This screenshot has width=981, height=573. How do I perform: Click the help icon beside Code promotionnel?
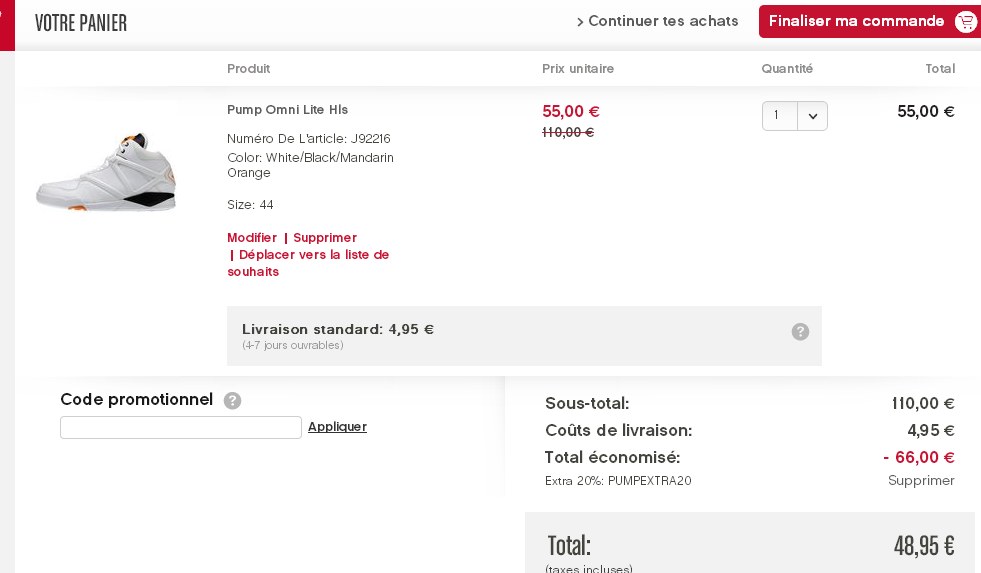coord(232,400)
